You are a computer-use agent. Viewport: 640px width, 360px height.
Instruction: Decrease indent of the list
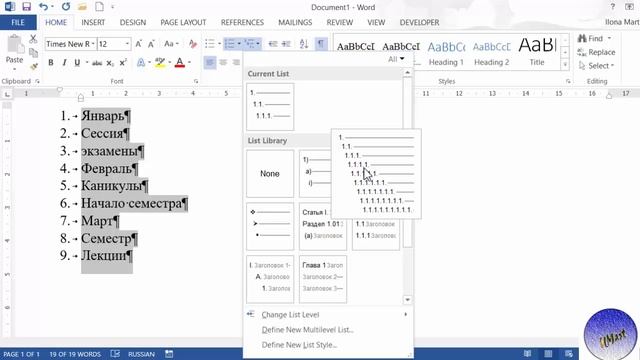pyautogui.click(x=273, y=44)
